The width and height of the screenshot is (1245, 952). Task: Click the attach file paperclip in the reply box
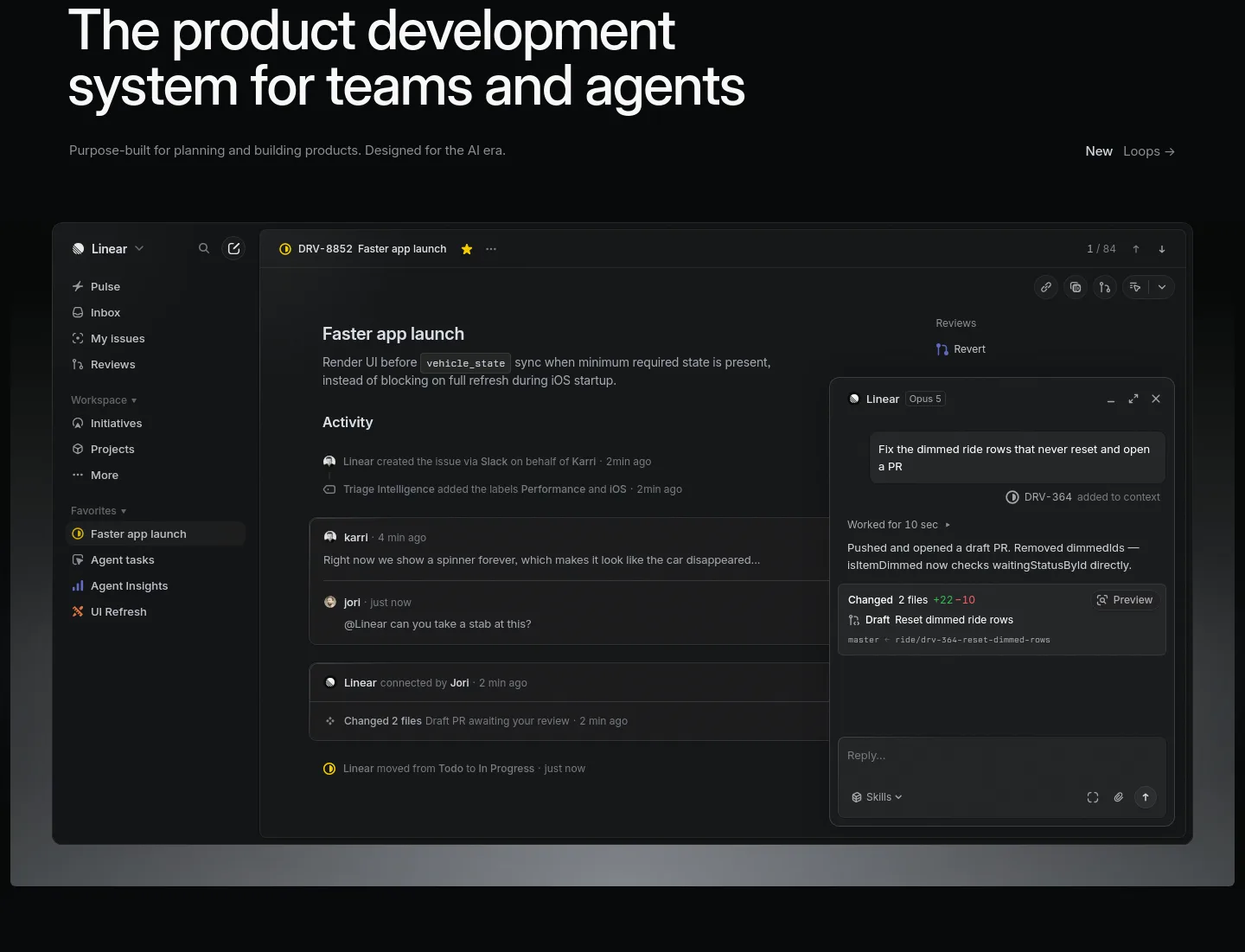point(1119,797)
